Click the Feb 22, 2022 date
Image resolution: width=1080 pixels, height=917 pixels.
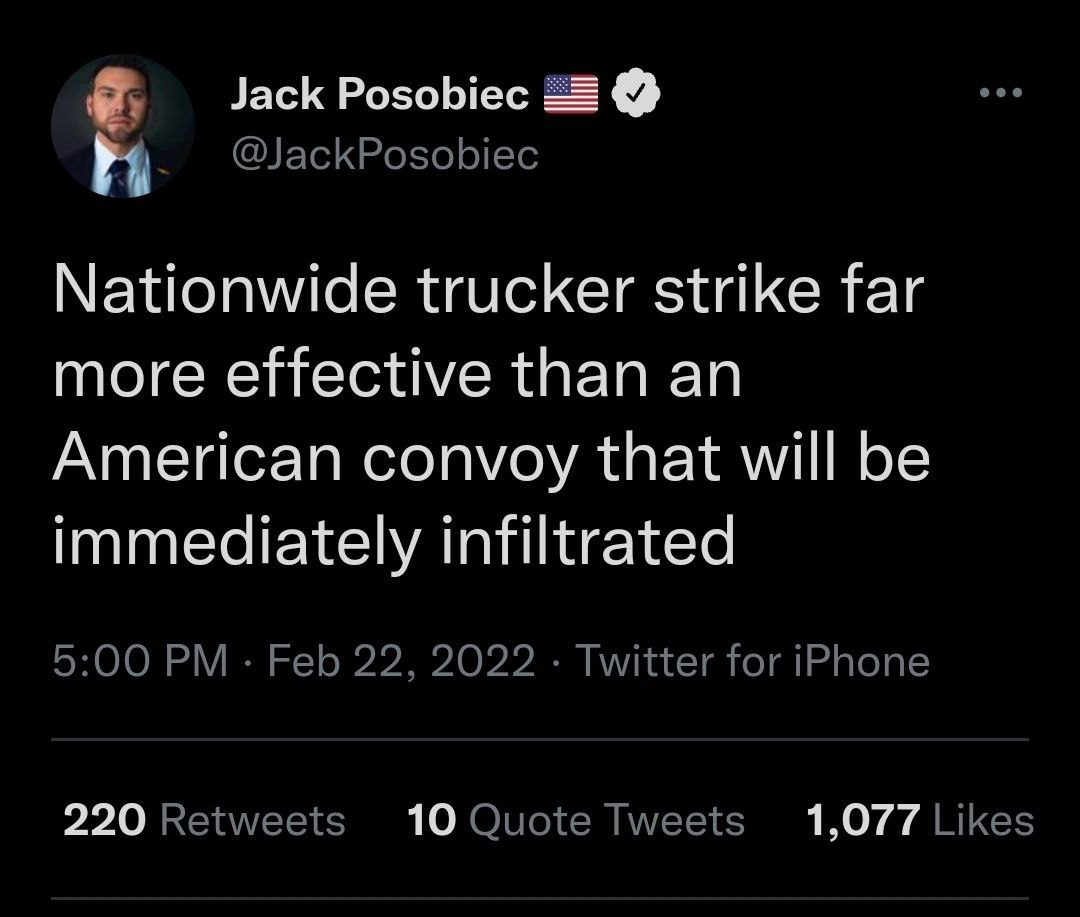coord(402,661)
